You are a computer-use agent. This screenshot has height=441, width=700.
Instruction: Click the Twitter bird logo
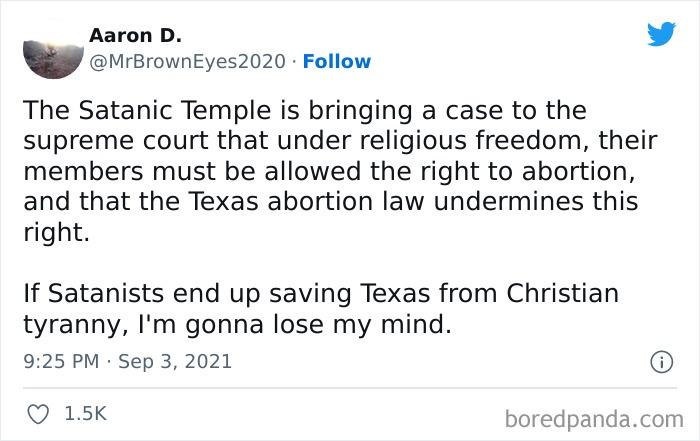point(661,35)
